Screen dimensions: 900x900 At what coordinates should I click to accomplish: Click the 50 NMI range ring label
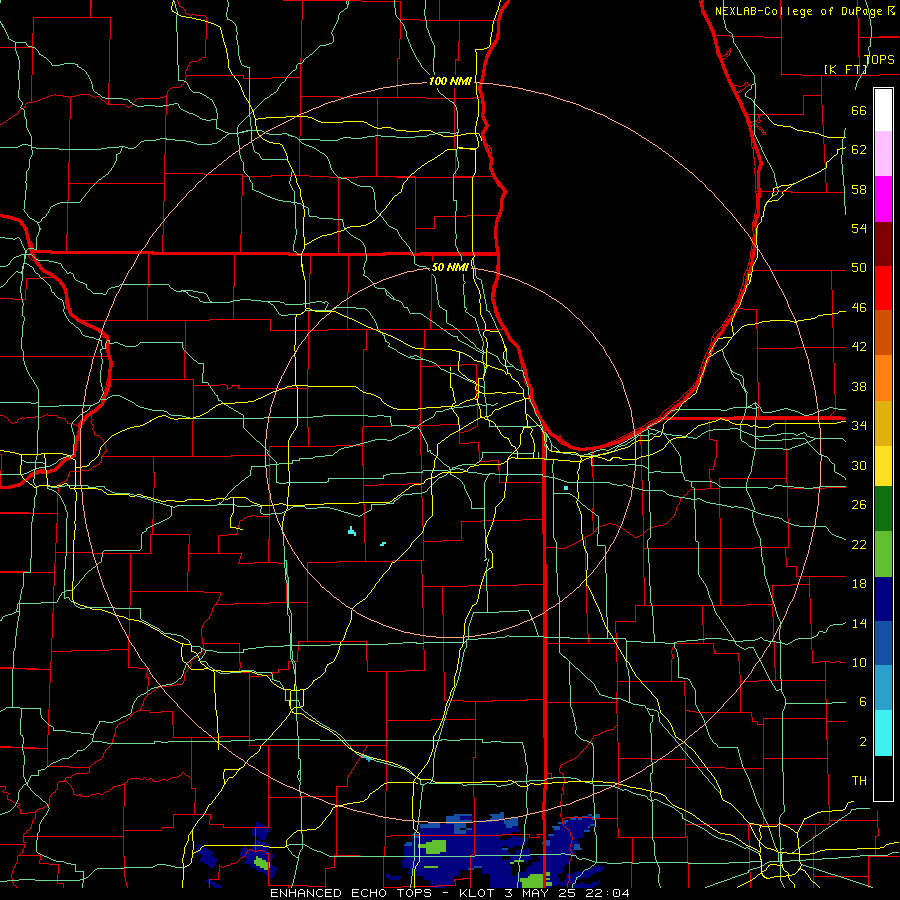450,267
